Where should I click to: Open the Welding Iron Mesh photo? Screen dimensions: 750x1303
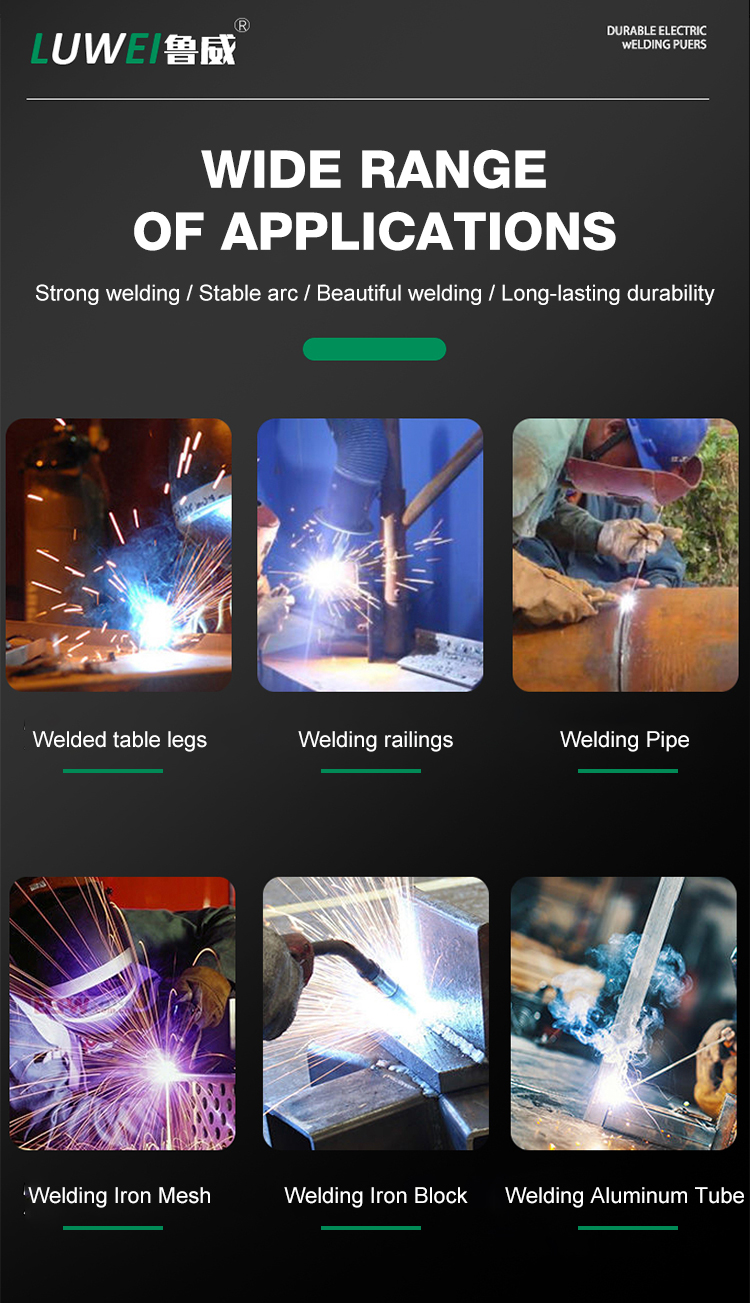(122, 1013)
